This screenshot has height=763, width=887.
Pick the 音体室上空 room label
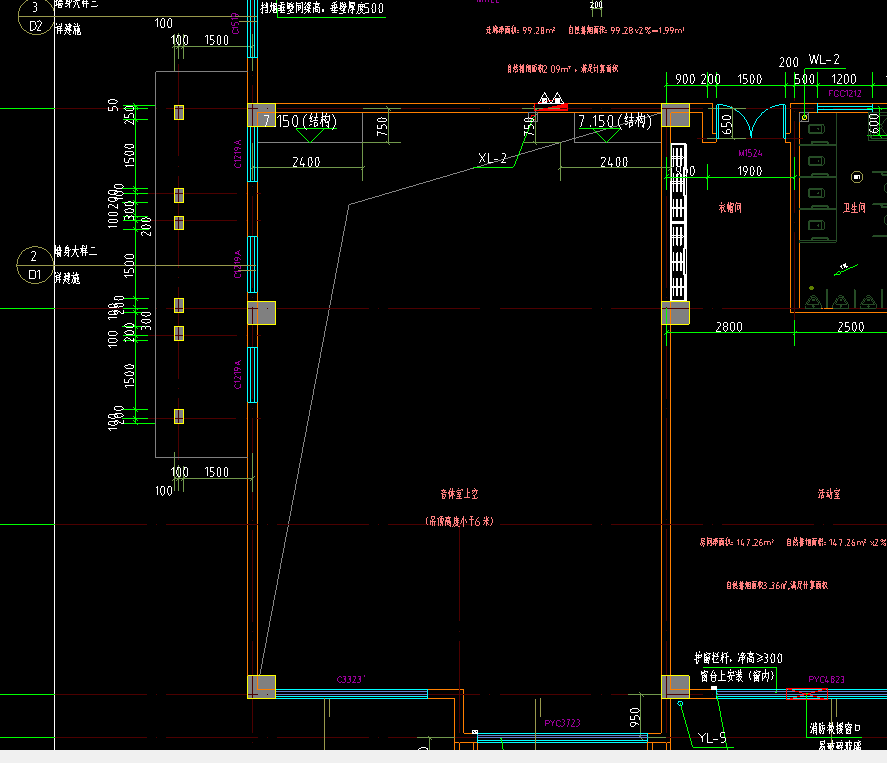point(459,494)
